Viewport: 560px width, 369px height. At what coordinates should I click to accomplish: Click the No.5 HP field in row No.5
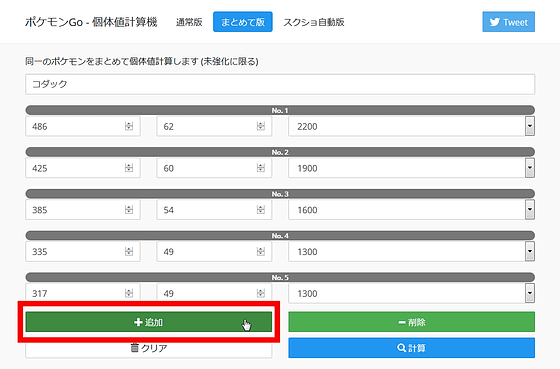(x=214, y=293)
